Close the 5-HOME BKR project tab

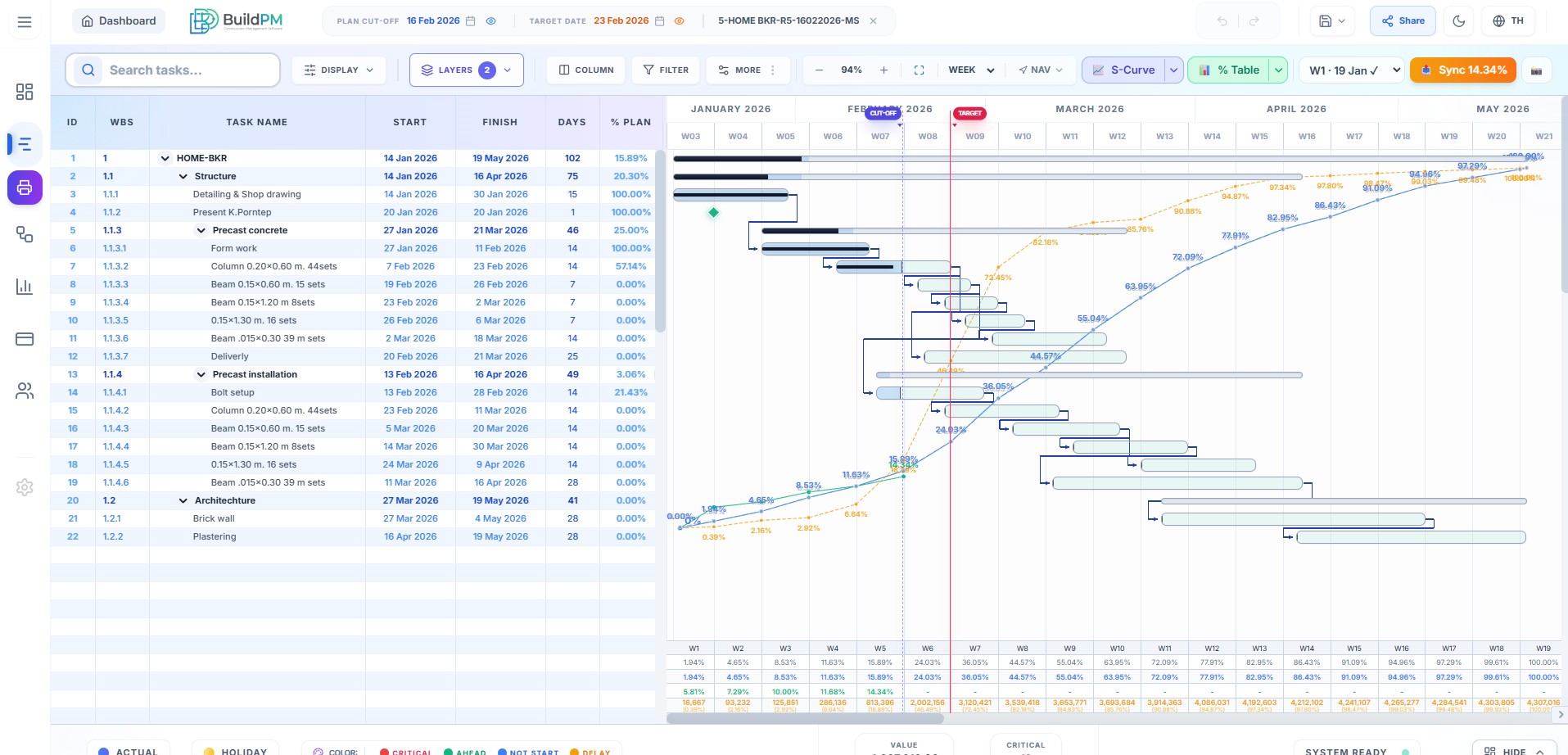[873, 21]
